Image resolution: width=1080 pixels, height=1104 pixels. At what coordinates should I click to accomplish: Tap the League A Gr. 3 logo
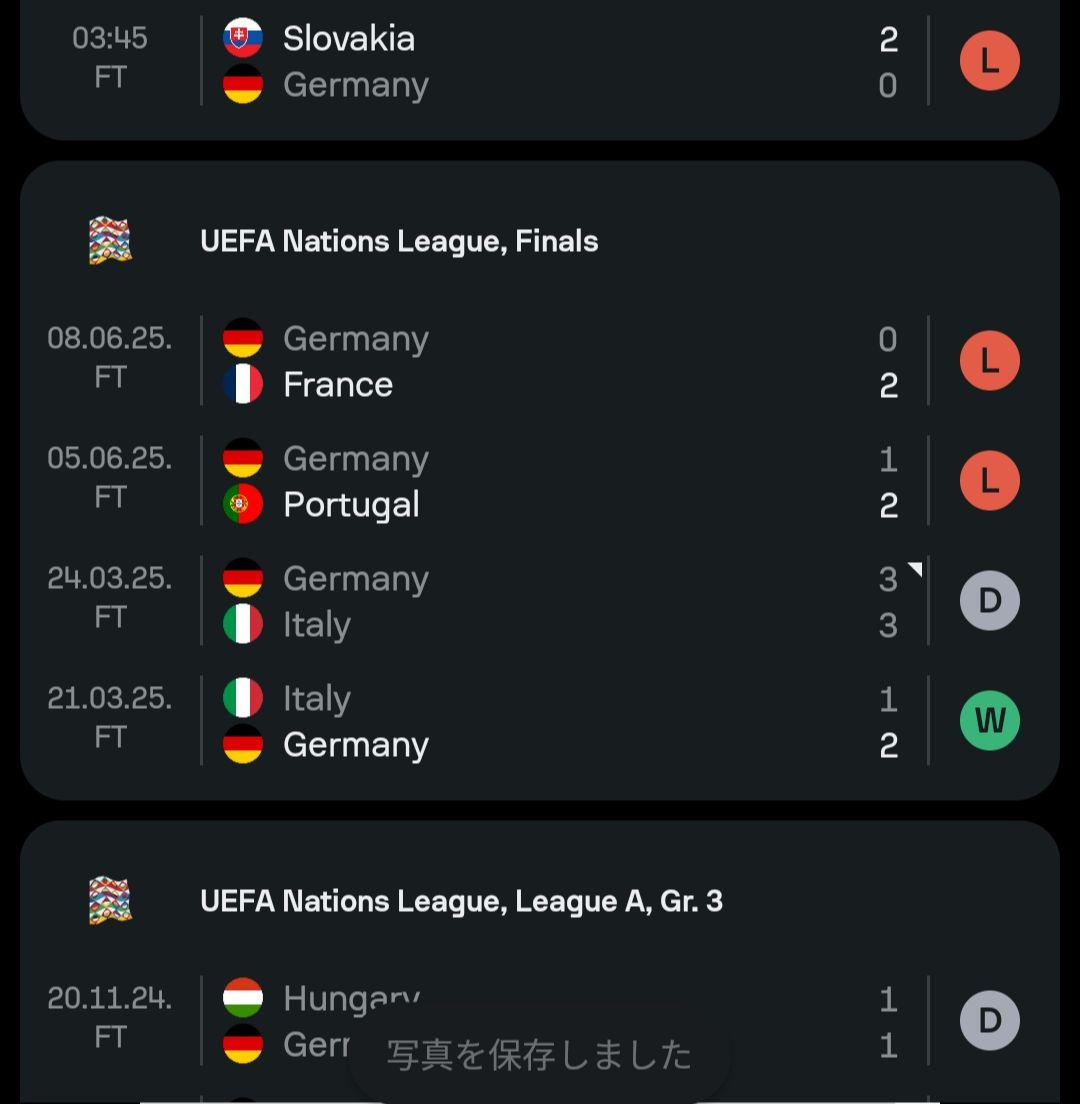[x=110, y=901]
